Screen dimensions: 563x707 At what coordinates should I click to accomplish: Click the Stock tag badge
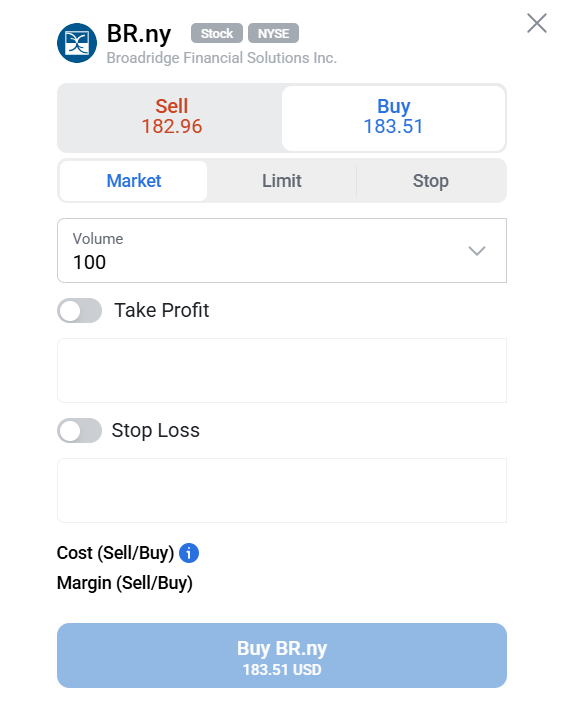pyautogui.click(x=217, y=33)
